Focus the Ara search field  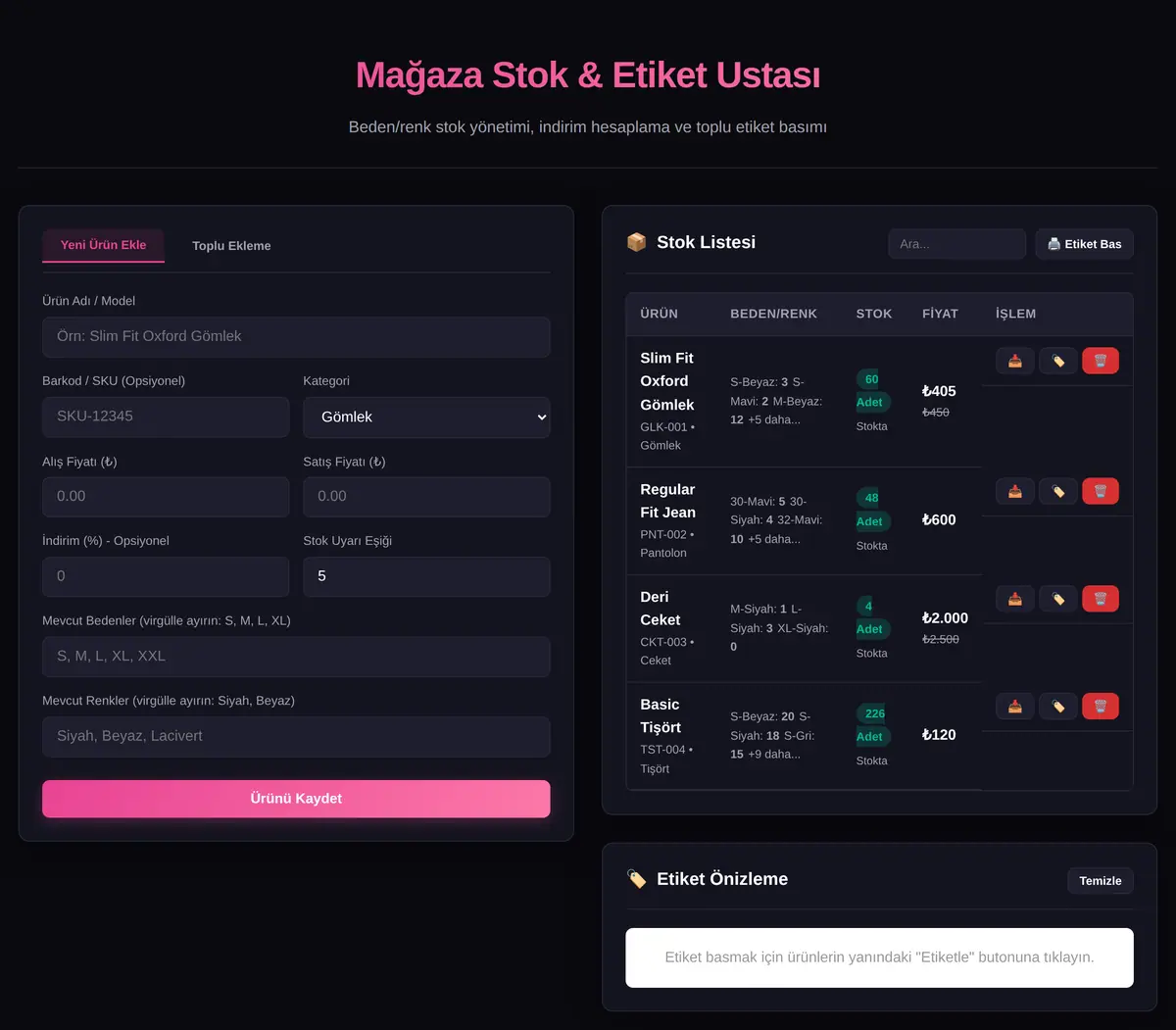click(956, 244)
